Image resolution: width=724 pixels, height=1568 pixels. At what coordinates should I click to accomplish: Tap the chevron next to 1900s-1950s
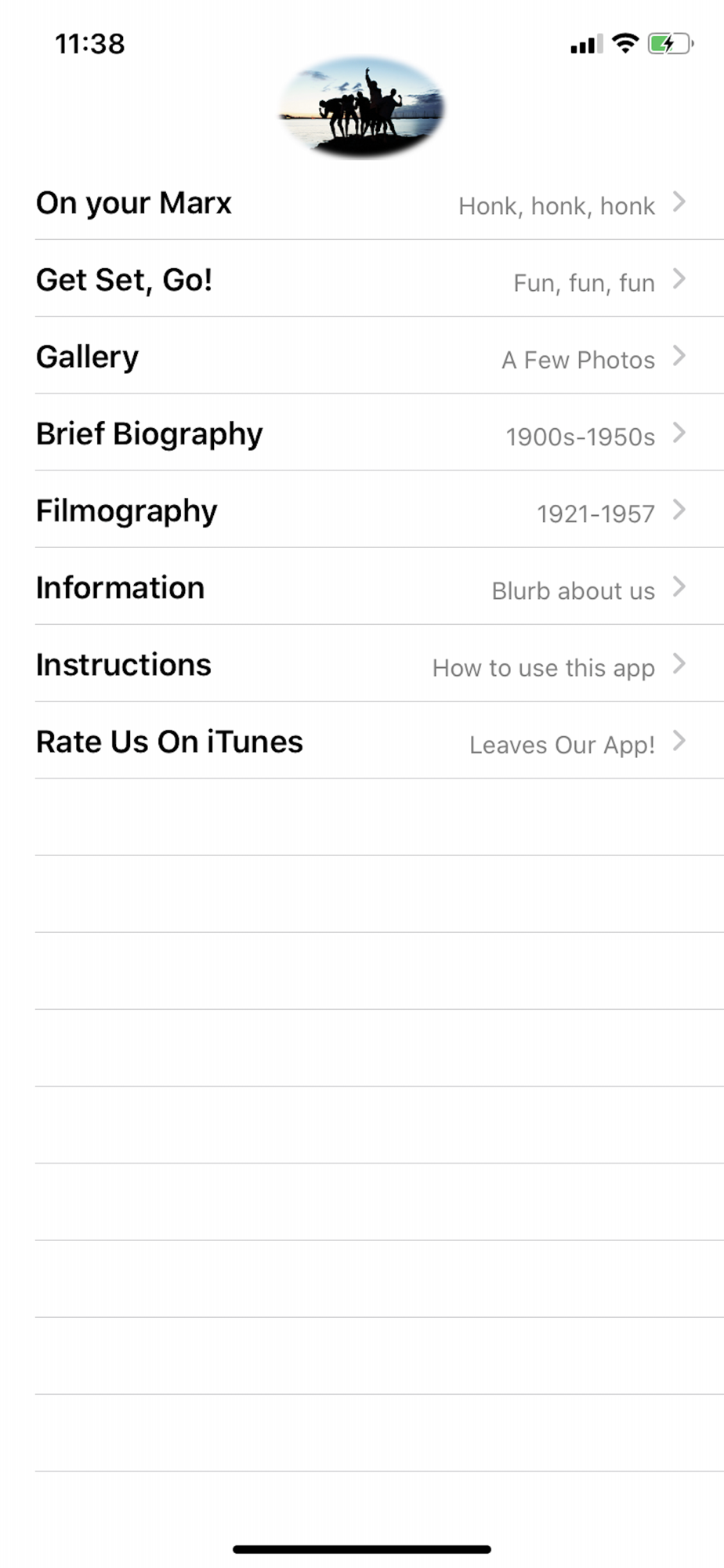coord(679,433)
